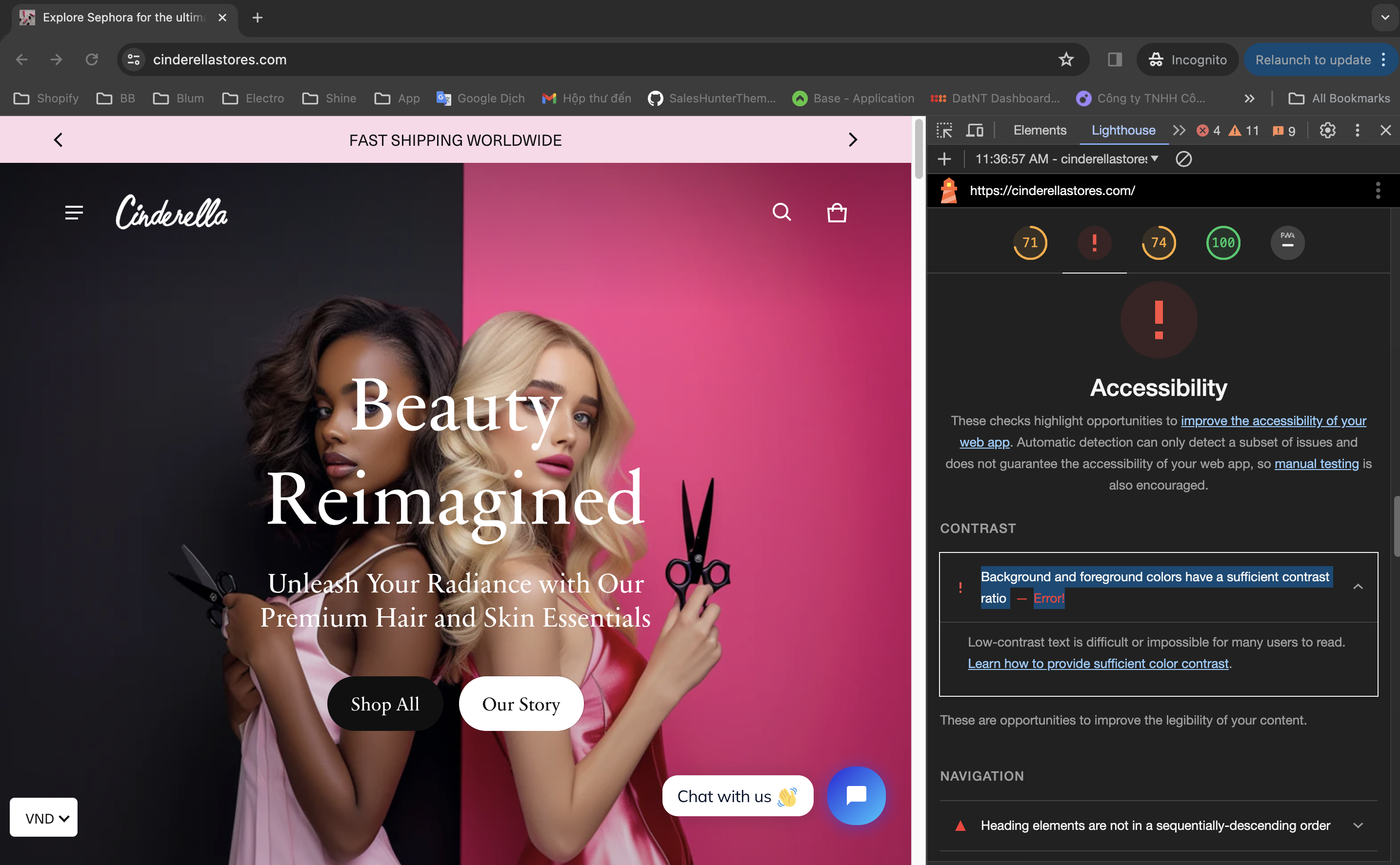The width and height of the screenshot is (1400, 865).
Task: Click the Elements tab in DevTools
Action: [1038, 130]
